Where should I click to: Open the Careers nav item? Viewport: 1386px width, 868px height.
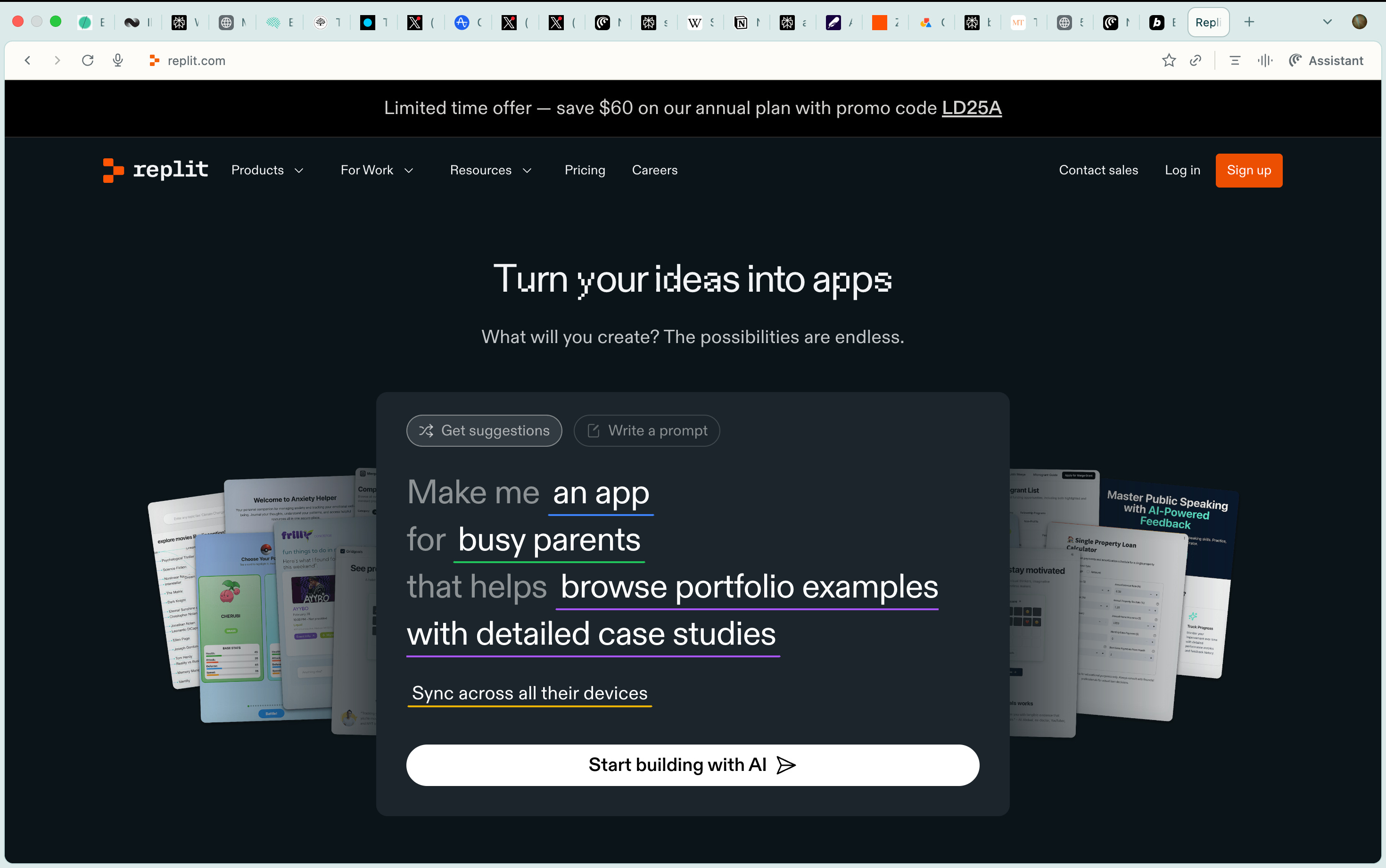pos(654,170)
